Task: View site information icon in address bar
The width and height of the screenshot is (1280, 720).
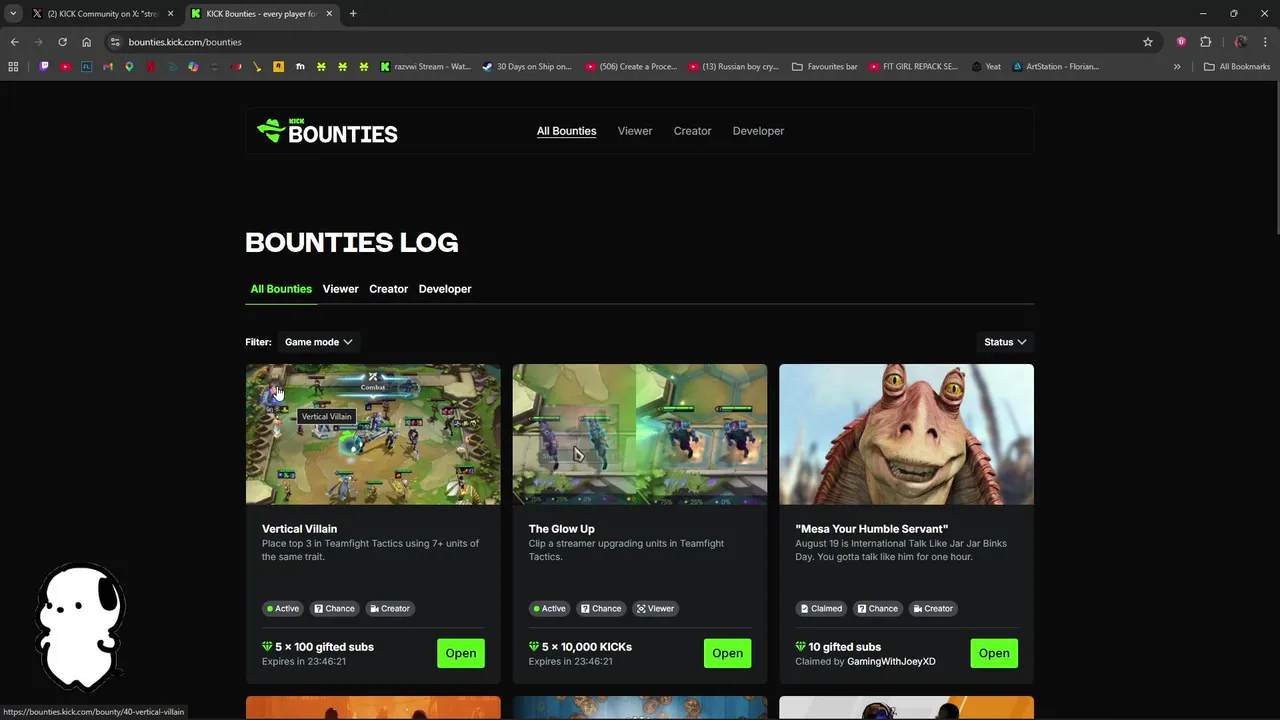Action: [x=115, y=42]
